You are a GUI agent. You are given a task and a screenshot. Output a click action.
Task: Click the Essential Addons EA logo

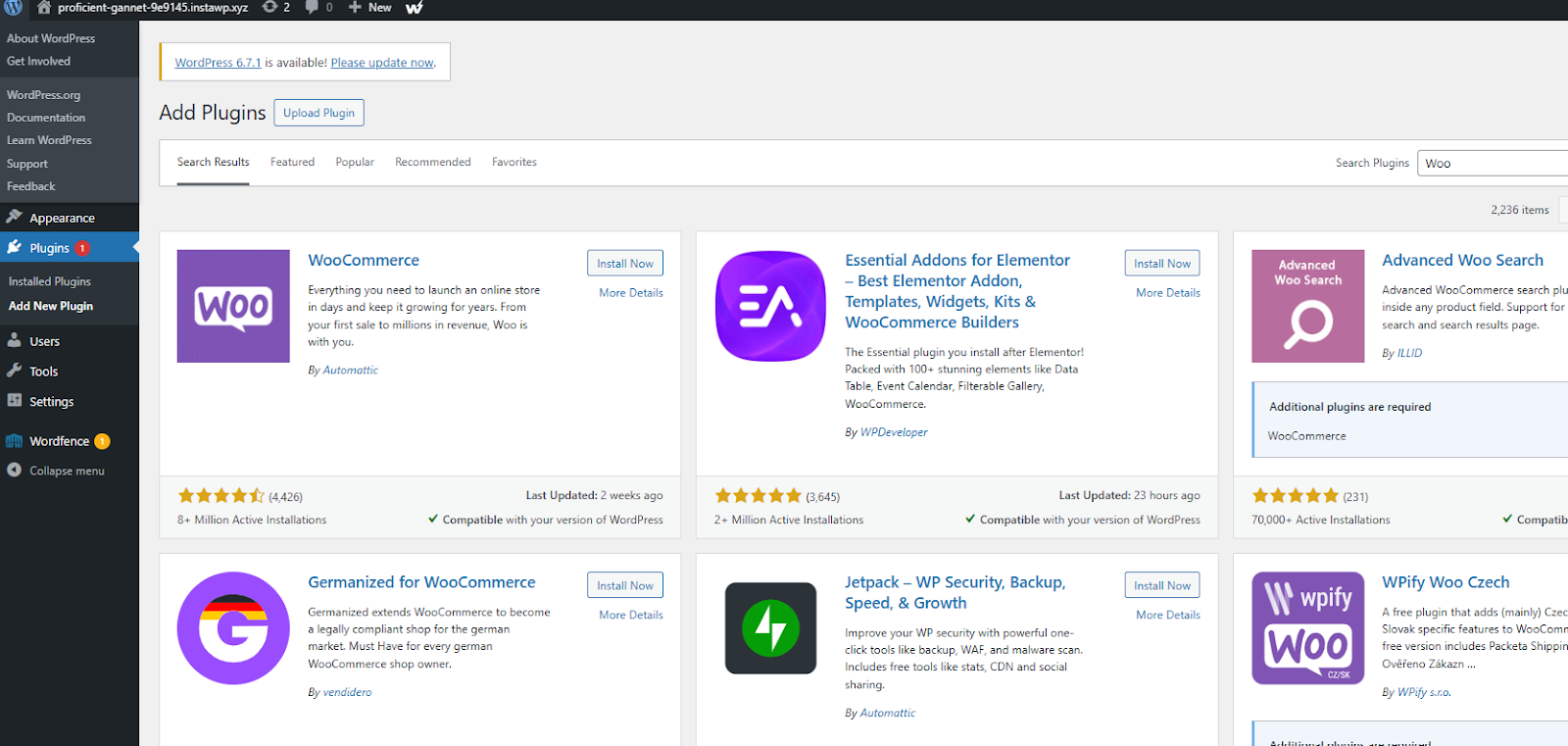coord(770,306)
